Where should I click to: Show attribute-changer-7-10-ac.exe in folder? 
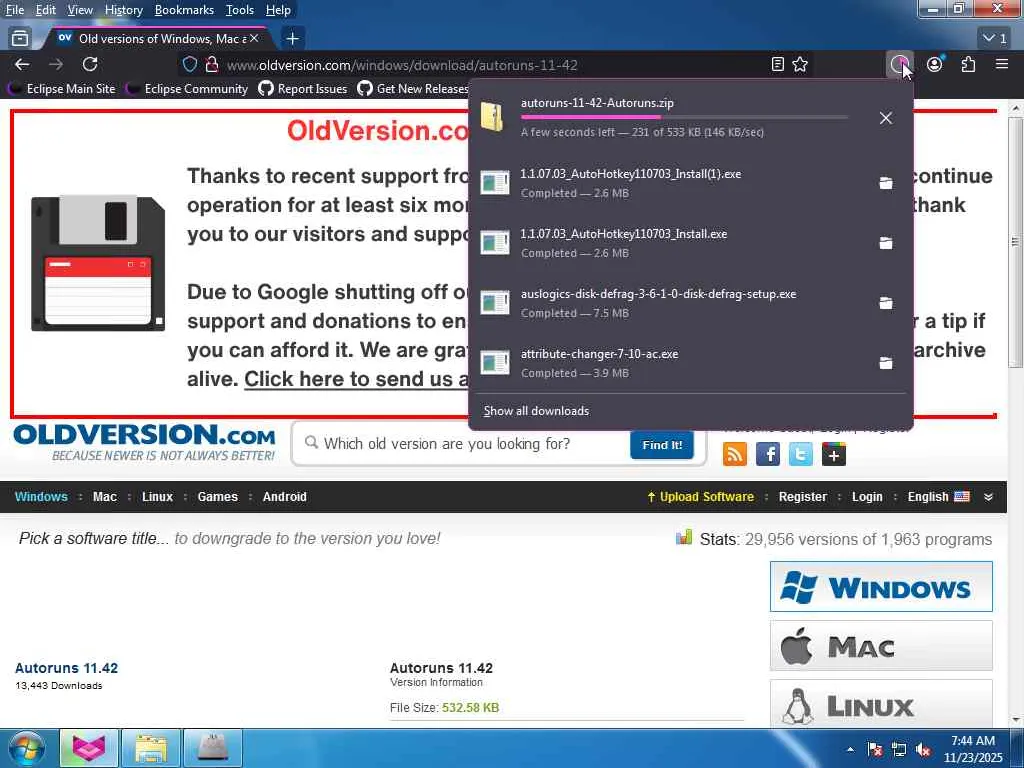point(886,363)
